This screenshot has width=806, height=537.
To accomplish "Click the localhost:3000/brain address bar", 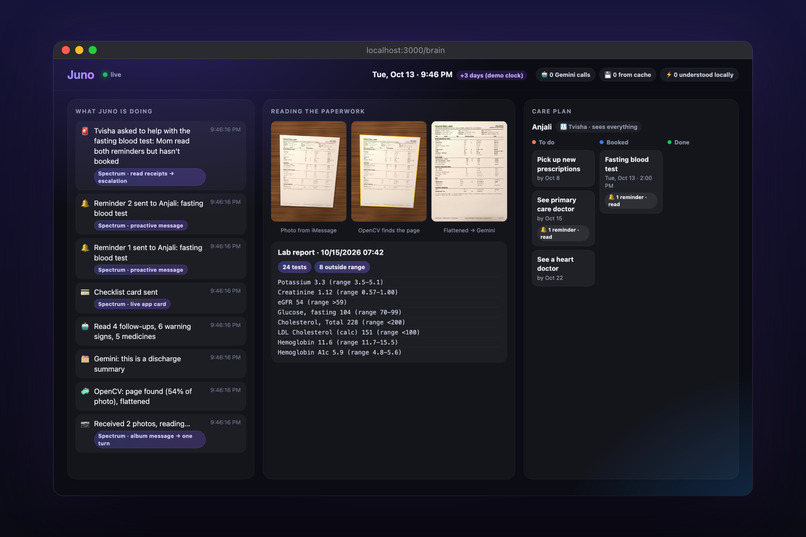I will tap(406, 50).
